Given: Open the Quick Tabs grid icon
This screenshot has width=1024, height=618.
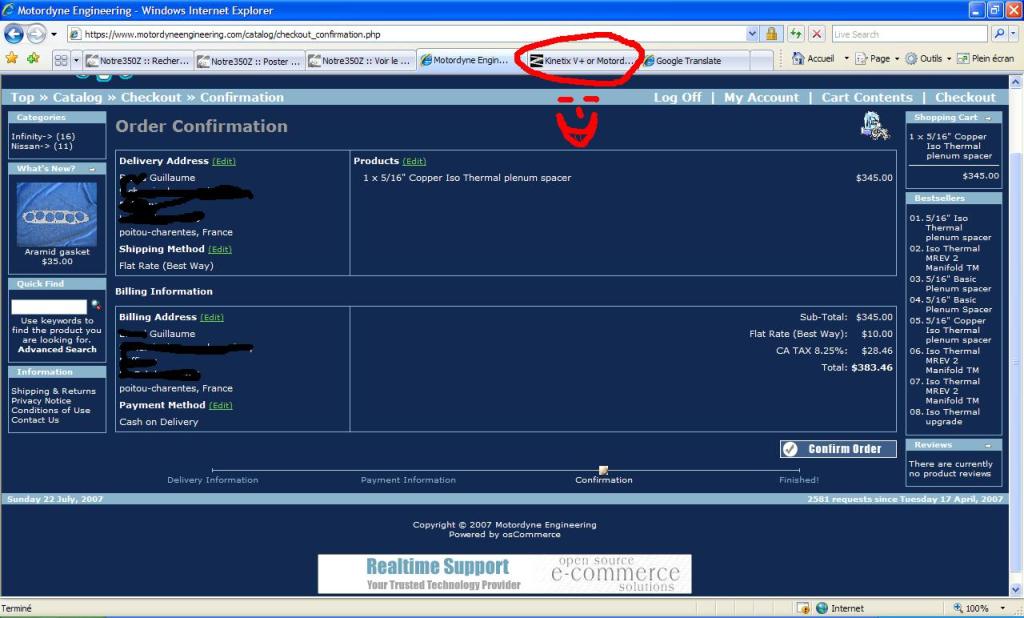Looking at the screenshot, I should (61, 60).
